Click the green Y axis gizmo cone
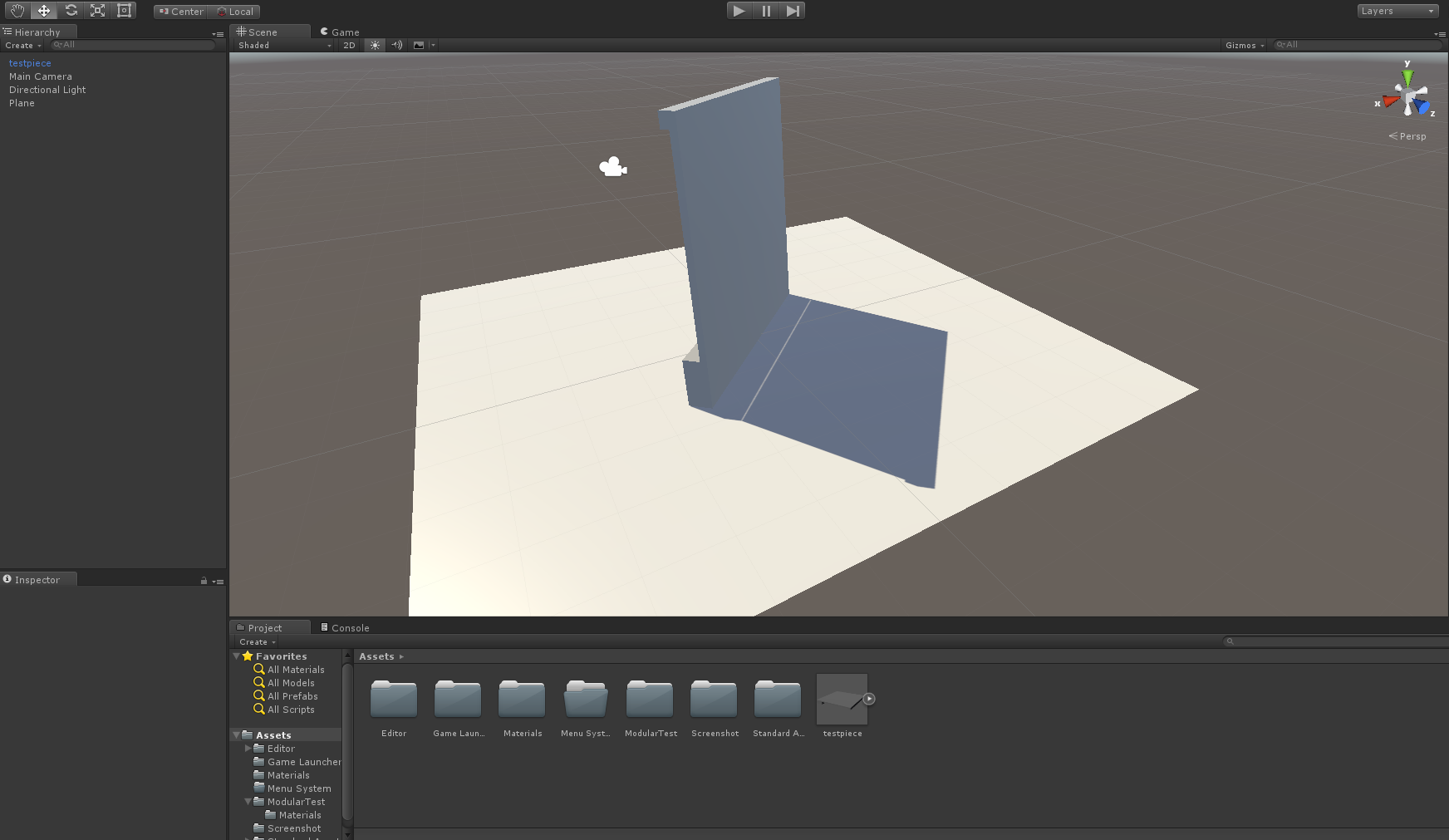Viewport: 1449px width, 840px height. tap(1407, 77)
